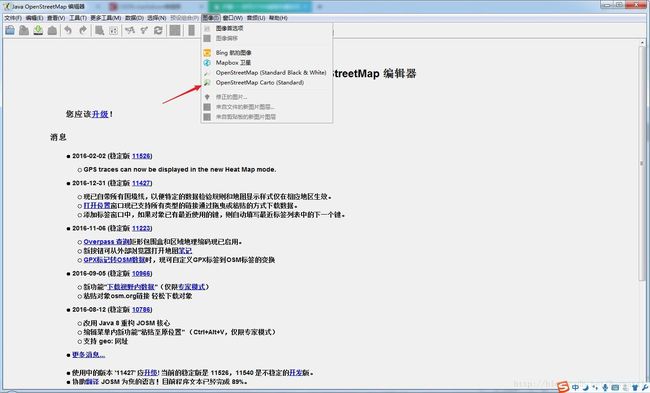
Task: Toggle the 中 Chinese input mode indicator
Action: click(x=575, y=388)
